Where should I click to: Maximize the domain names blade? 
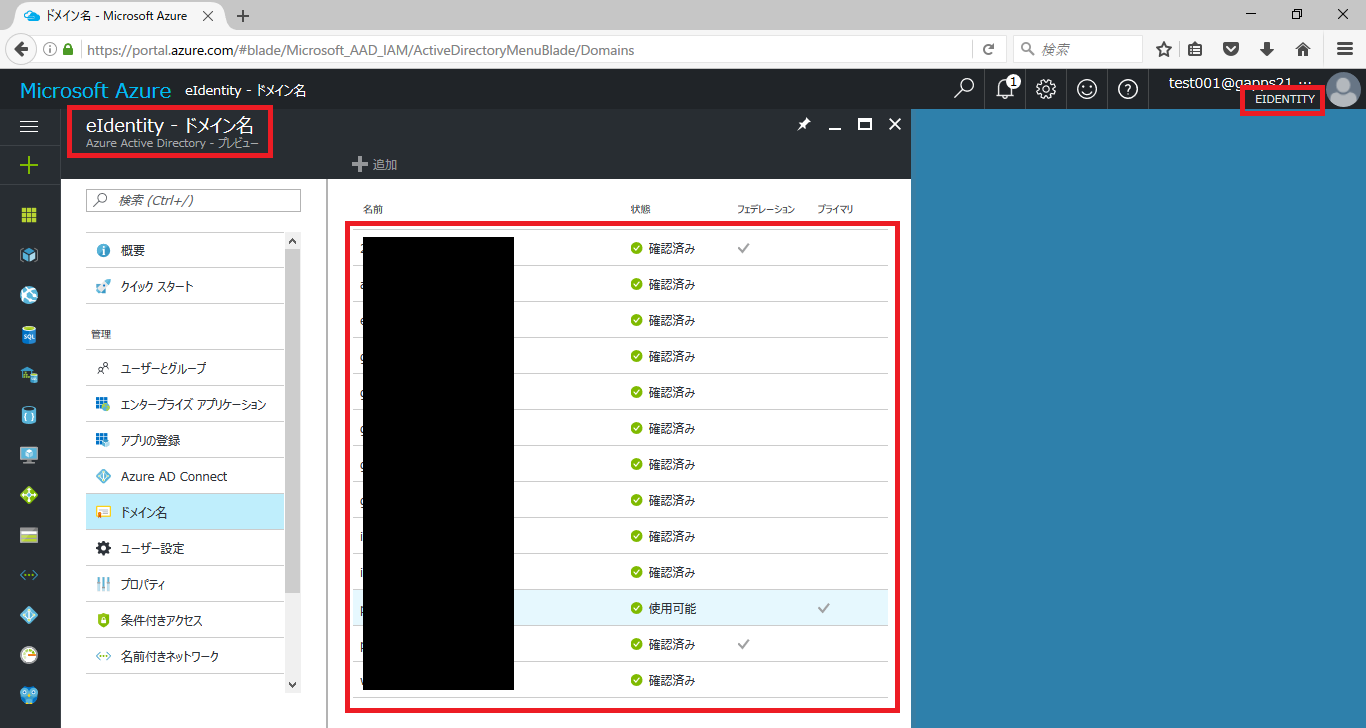click(865, 124)
